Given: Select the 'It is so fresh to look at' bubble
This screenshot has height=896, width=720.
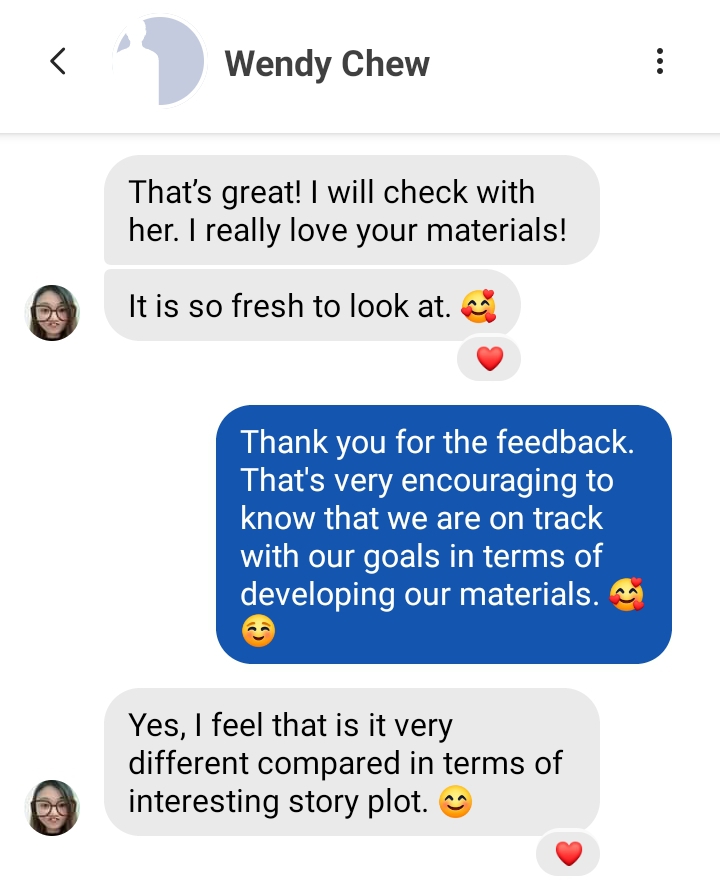Looking at the screenshot, I should click(312, 305).
